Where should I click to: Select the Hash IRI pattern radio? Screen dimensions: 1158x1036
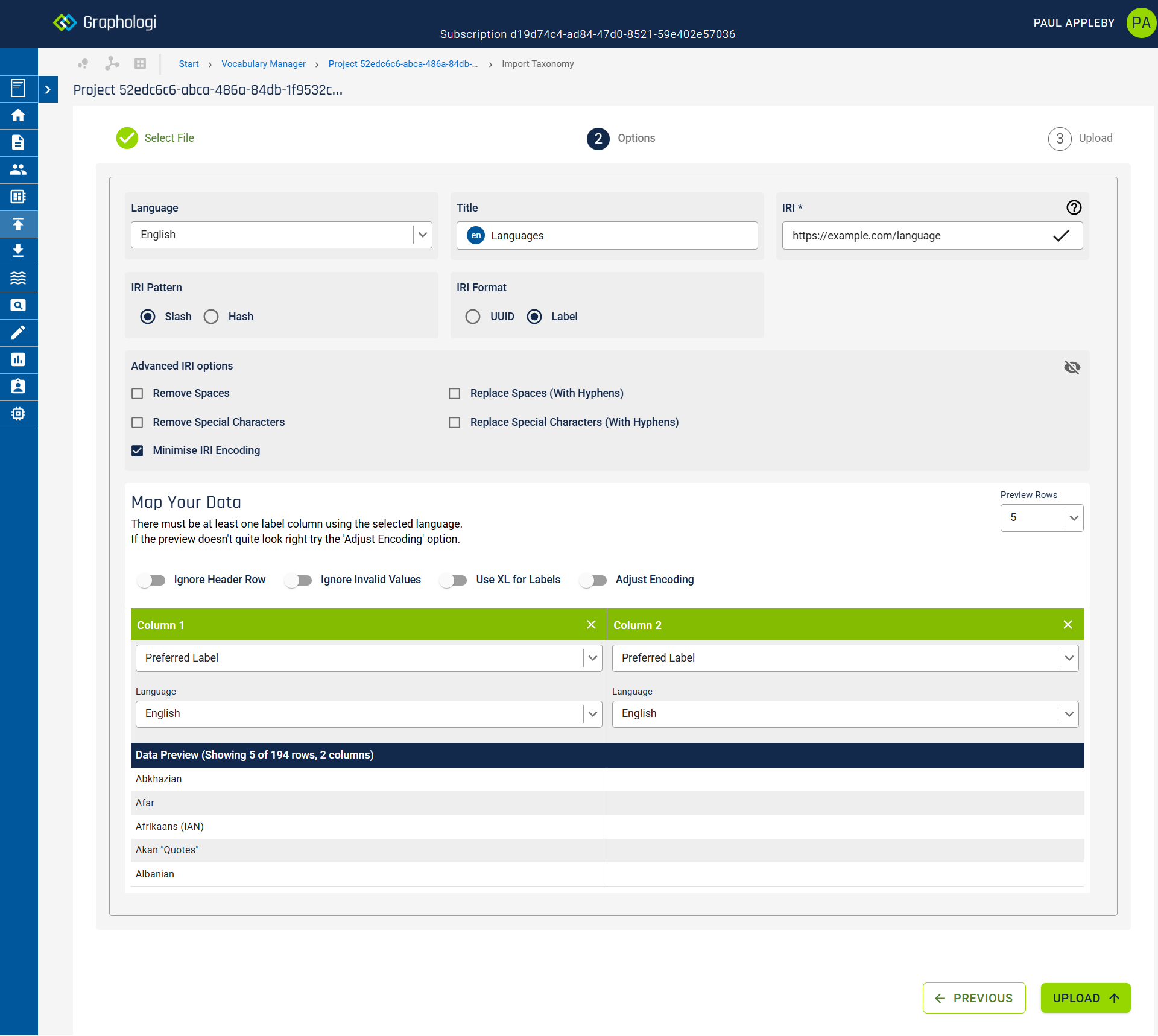[x=211, y=317]
